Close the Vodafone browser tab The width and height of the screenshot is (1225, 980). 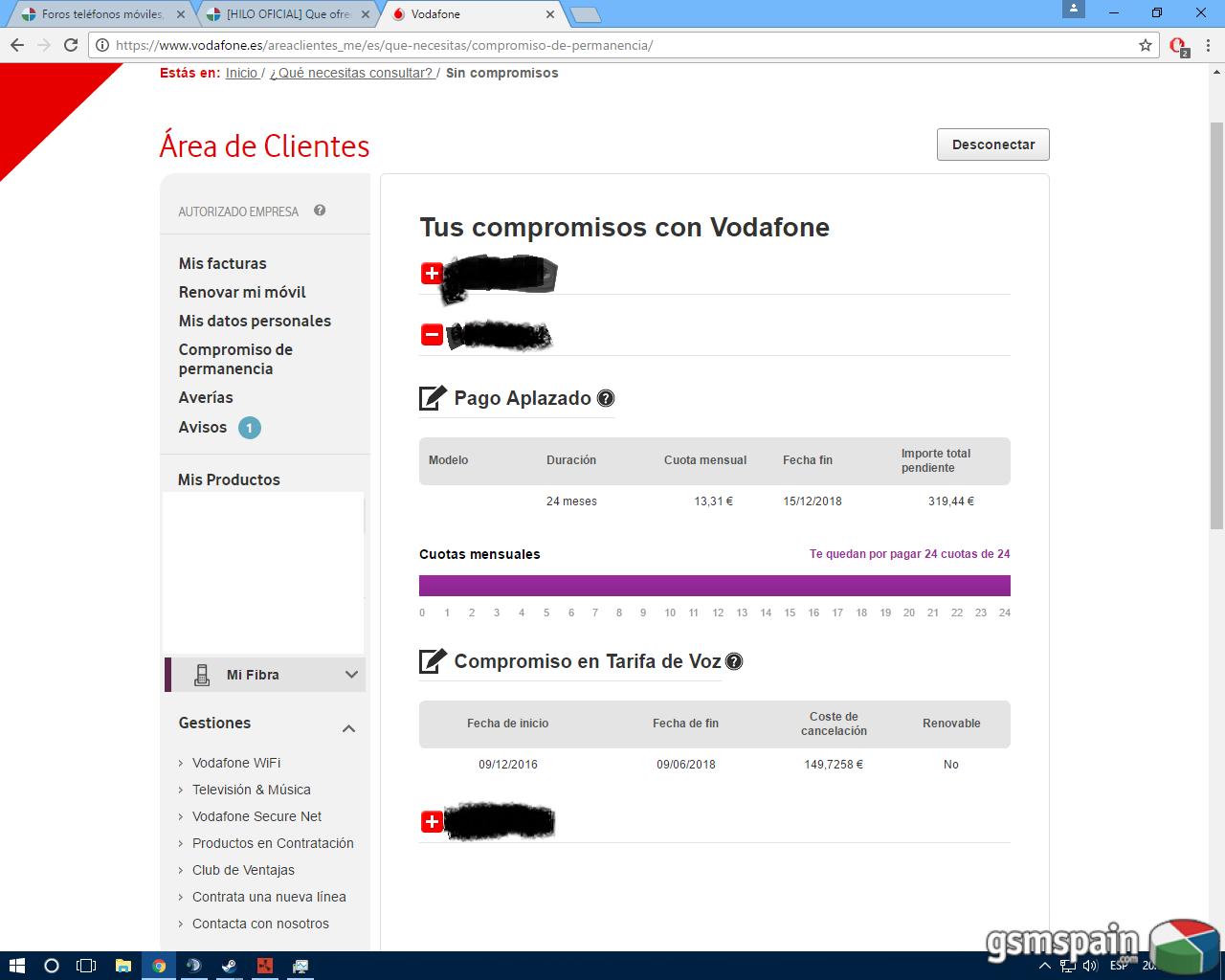[550, 14]
